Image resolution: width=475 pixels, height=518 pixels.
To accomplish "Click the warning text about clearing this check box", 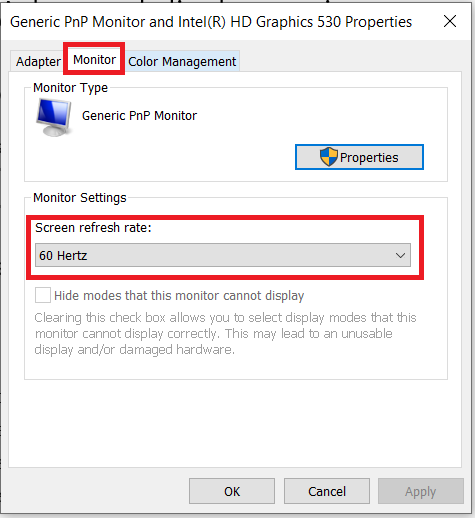I will pos(225,333).
